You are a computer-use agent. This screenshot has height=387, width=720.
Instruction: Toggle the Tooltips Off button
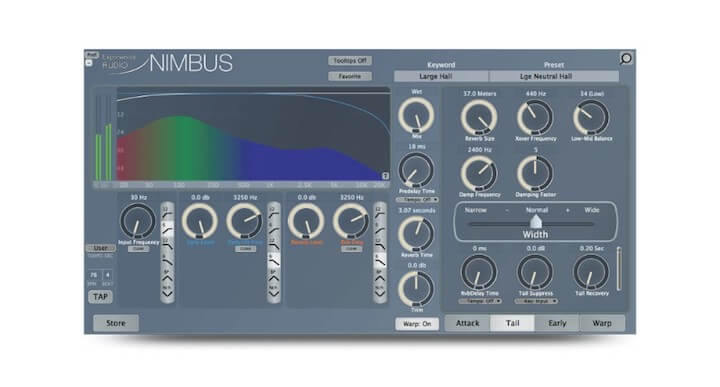tap(350, 61)
